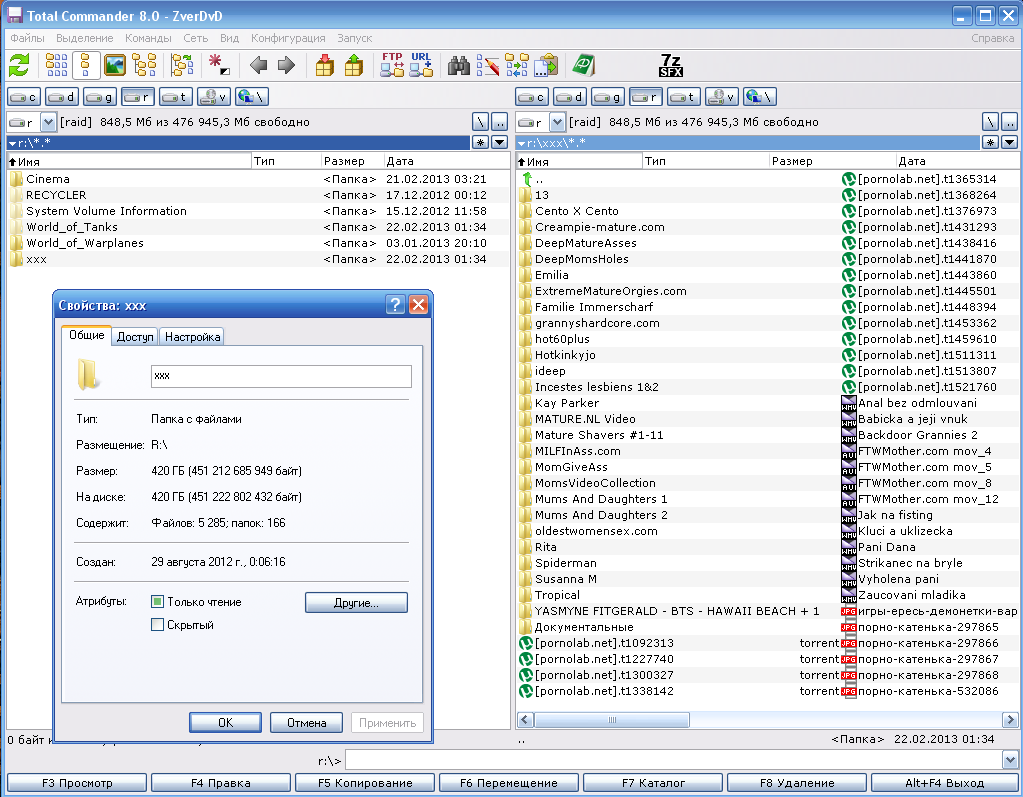Toggle the Только чтение checkbox
Viewport: 1023px width, 797px height.
click(157, 602)
